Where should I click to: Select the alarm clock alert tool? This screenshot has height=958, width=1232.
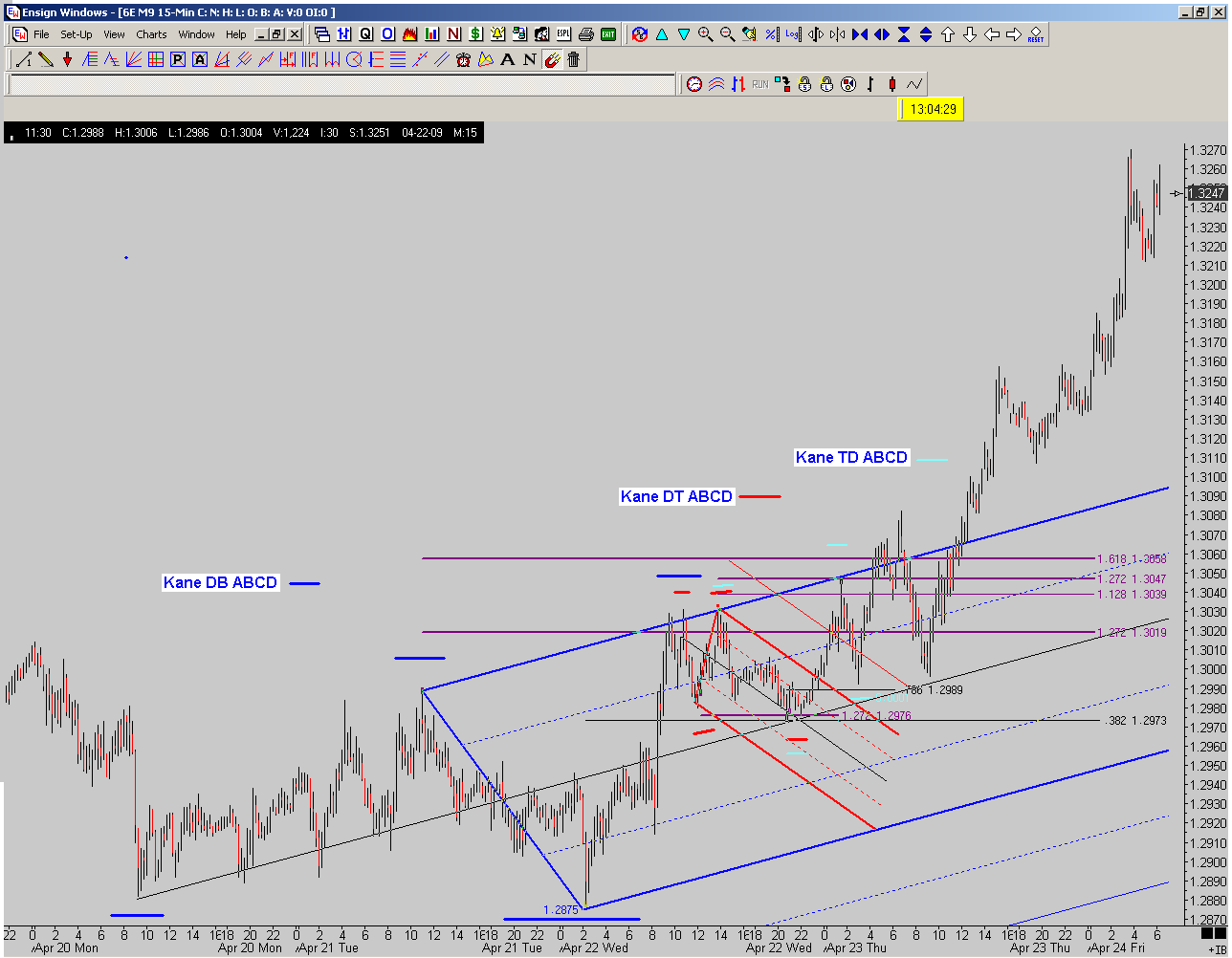tap(463, 59)
